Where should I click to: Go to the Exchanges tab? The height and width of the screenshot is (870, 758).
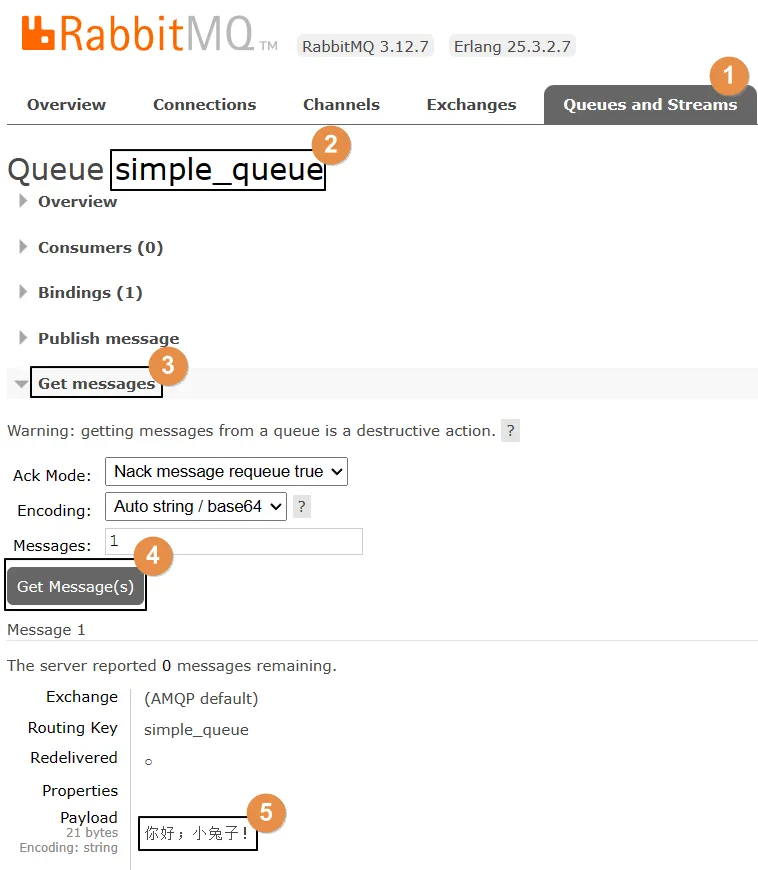(x=471, y=105)
